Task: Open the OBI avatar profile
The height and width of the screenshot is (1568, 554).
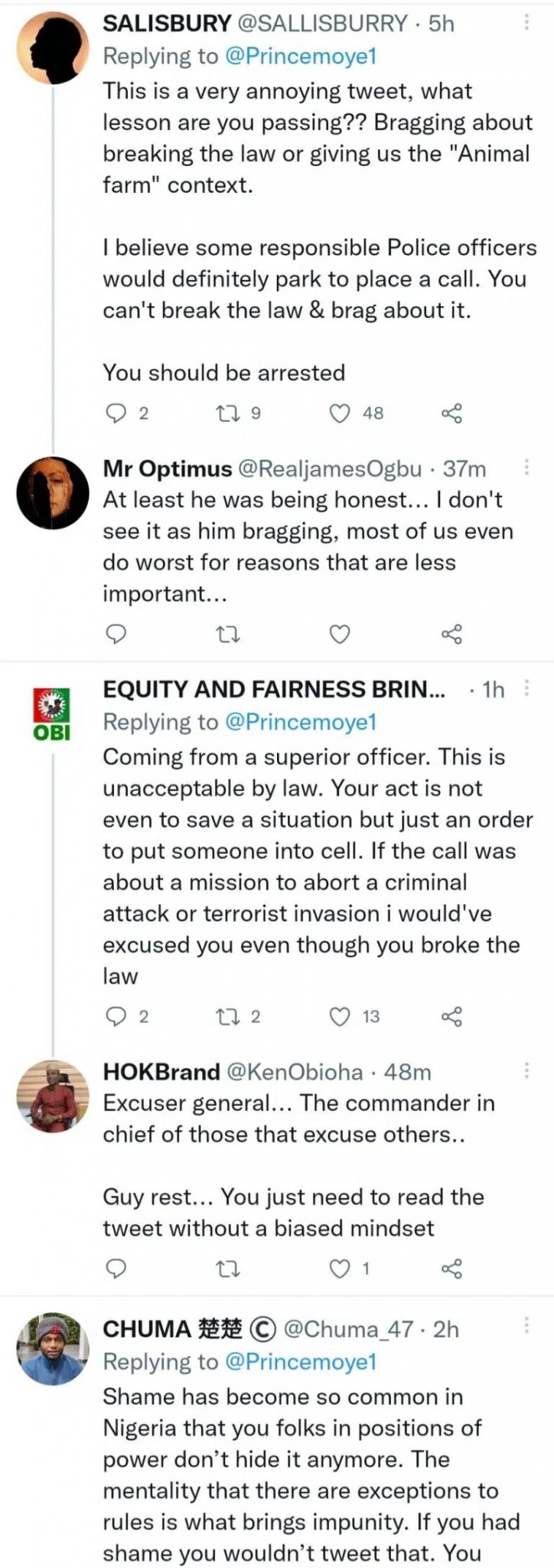Action: coord(51,713)
